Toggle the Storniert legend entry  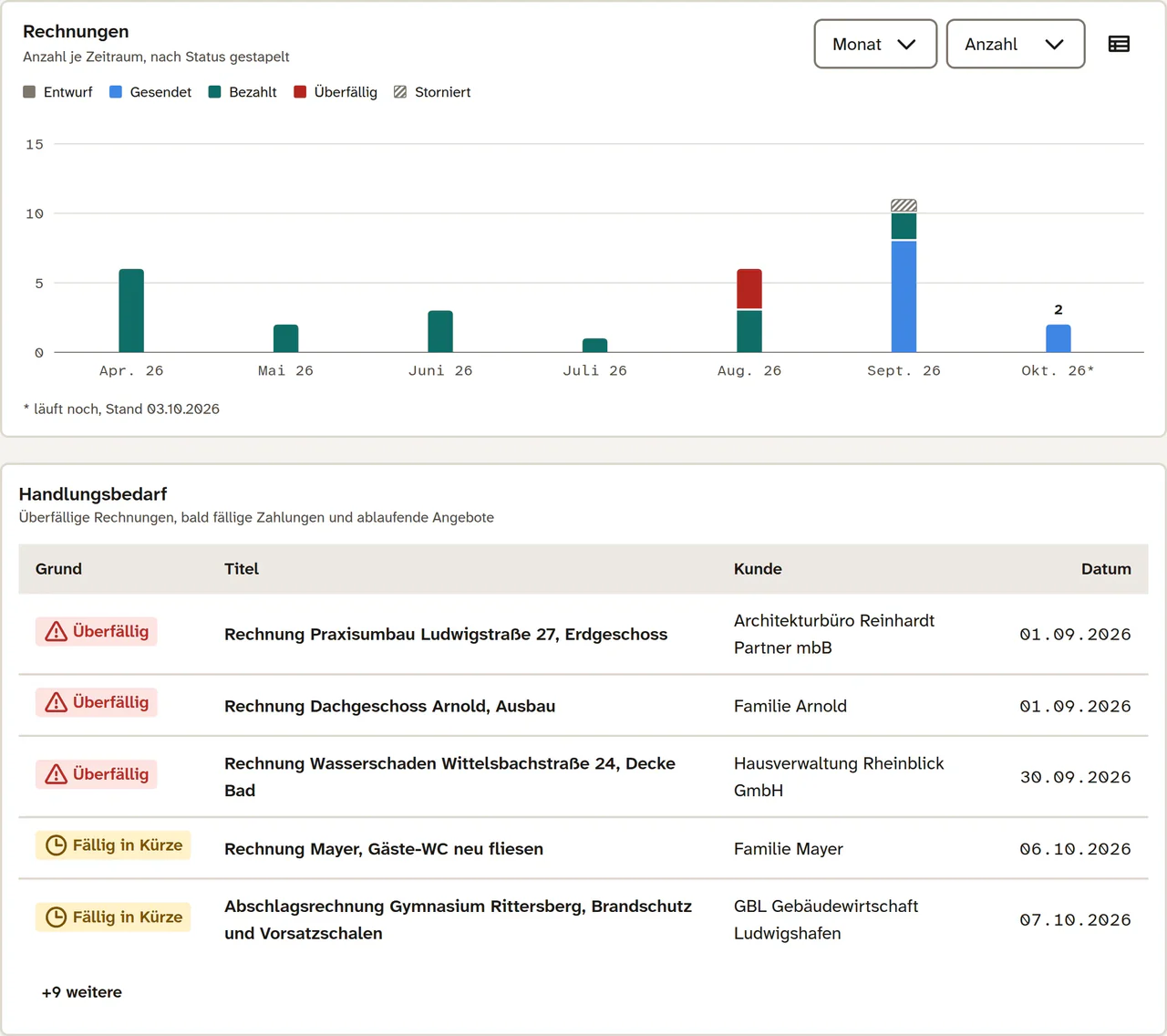coord(432,92)
